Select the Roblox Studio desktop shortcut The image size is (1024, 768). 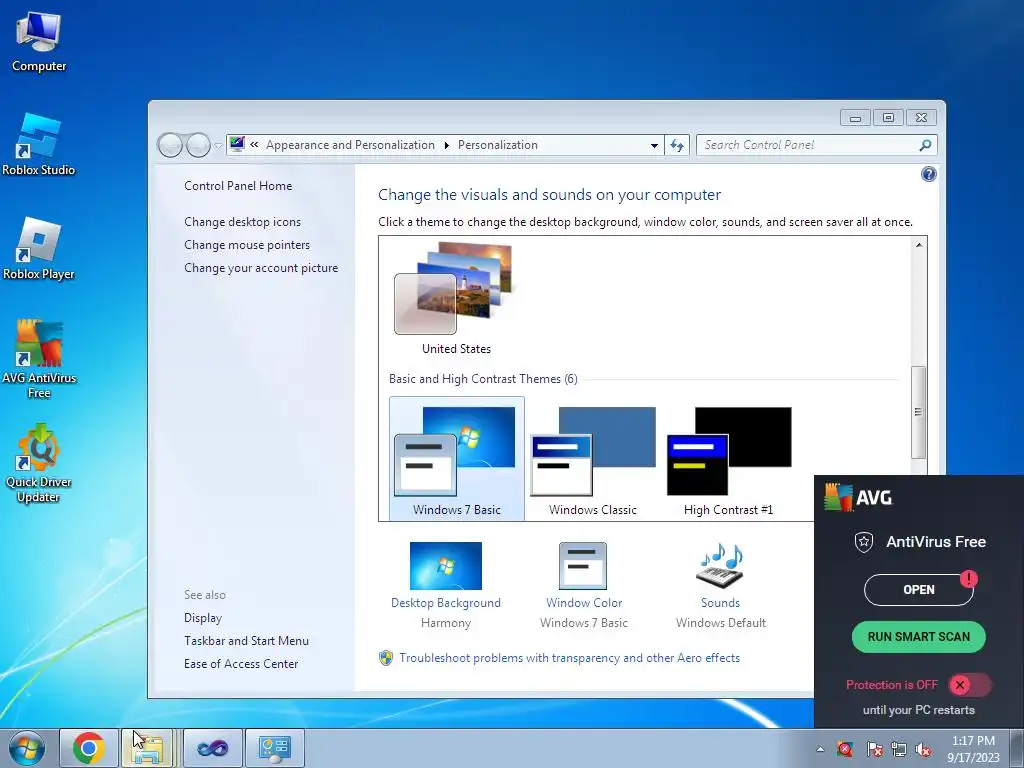[x=39, y=144]
